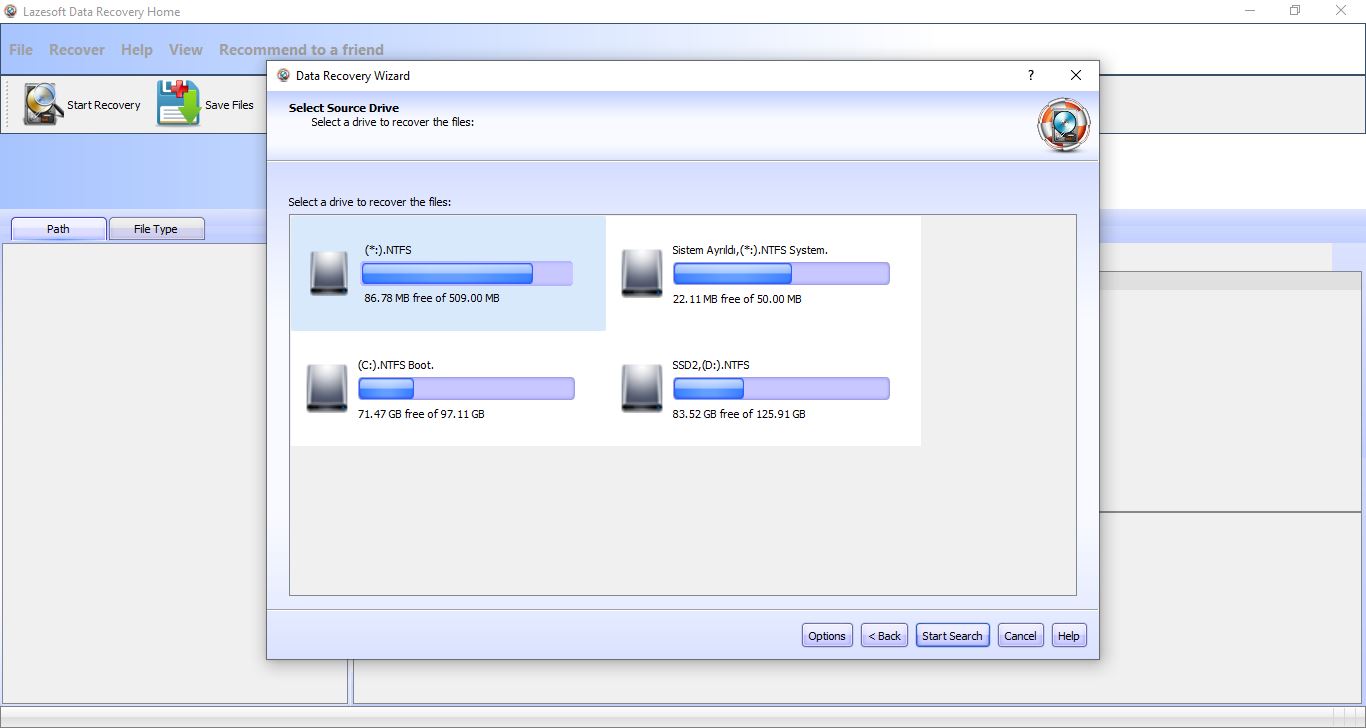Select the Sistem Ayrıldı drive icon
Screen dimensions: 1366x728
[642, 273]
